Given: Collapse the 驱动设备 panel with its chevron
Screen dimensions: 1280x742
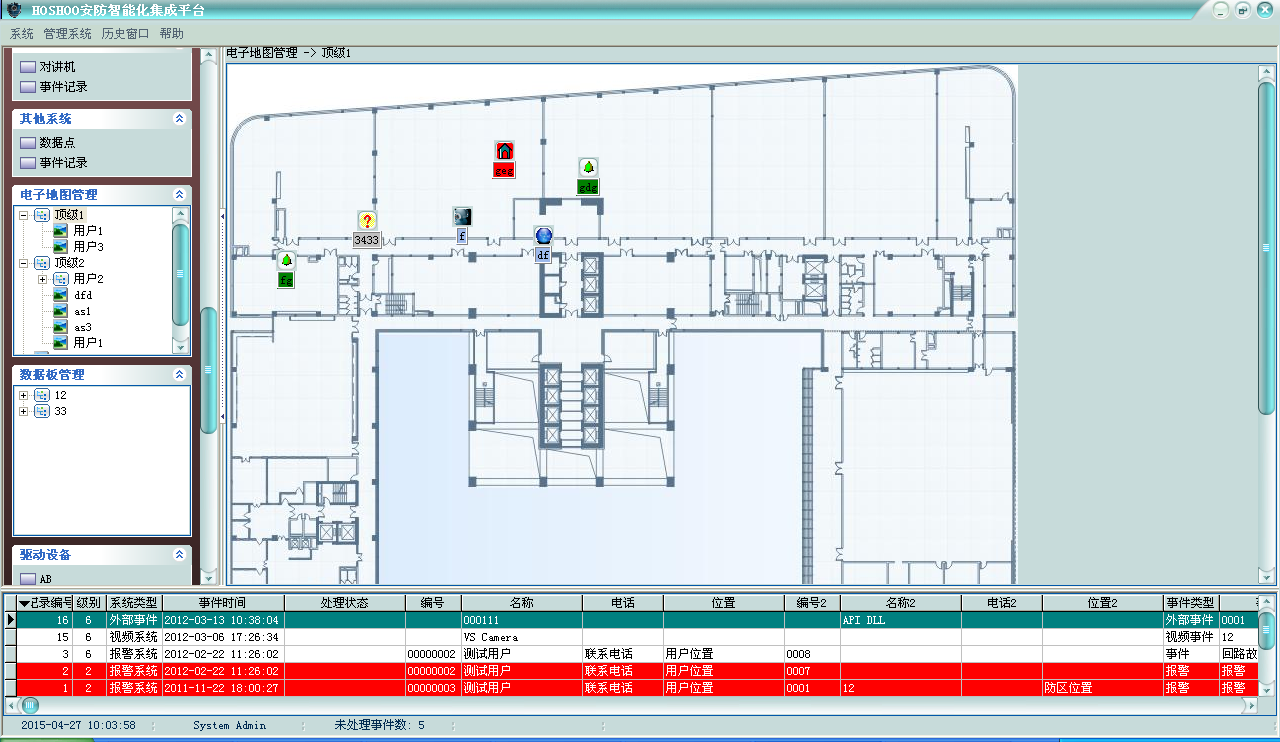Looking at the screenshot, I should pyautogui.click(x=179, y=554).
